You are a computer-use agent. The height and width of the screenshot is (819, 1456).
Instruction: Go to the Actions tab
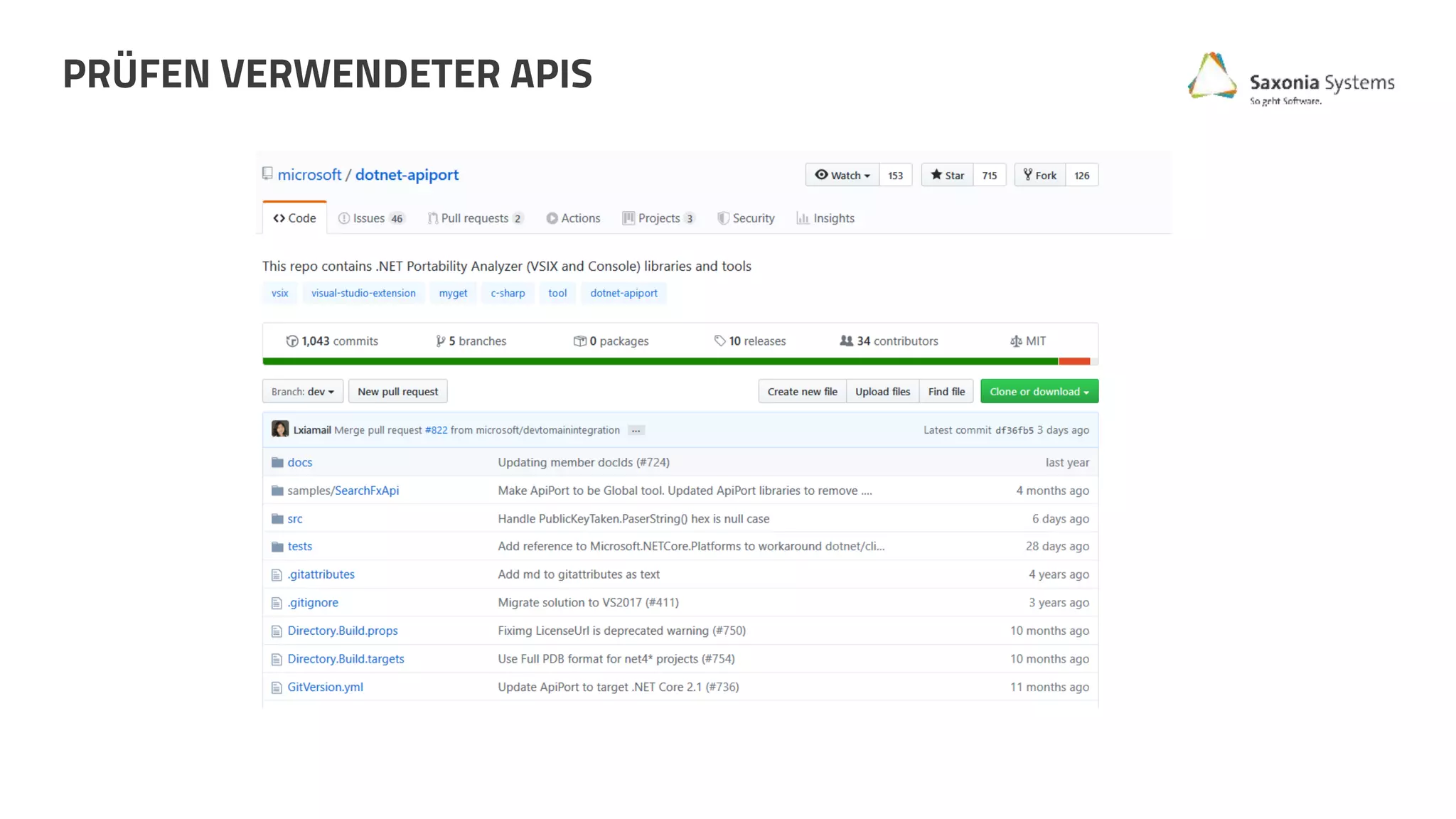point(573,218)
